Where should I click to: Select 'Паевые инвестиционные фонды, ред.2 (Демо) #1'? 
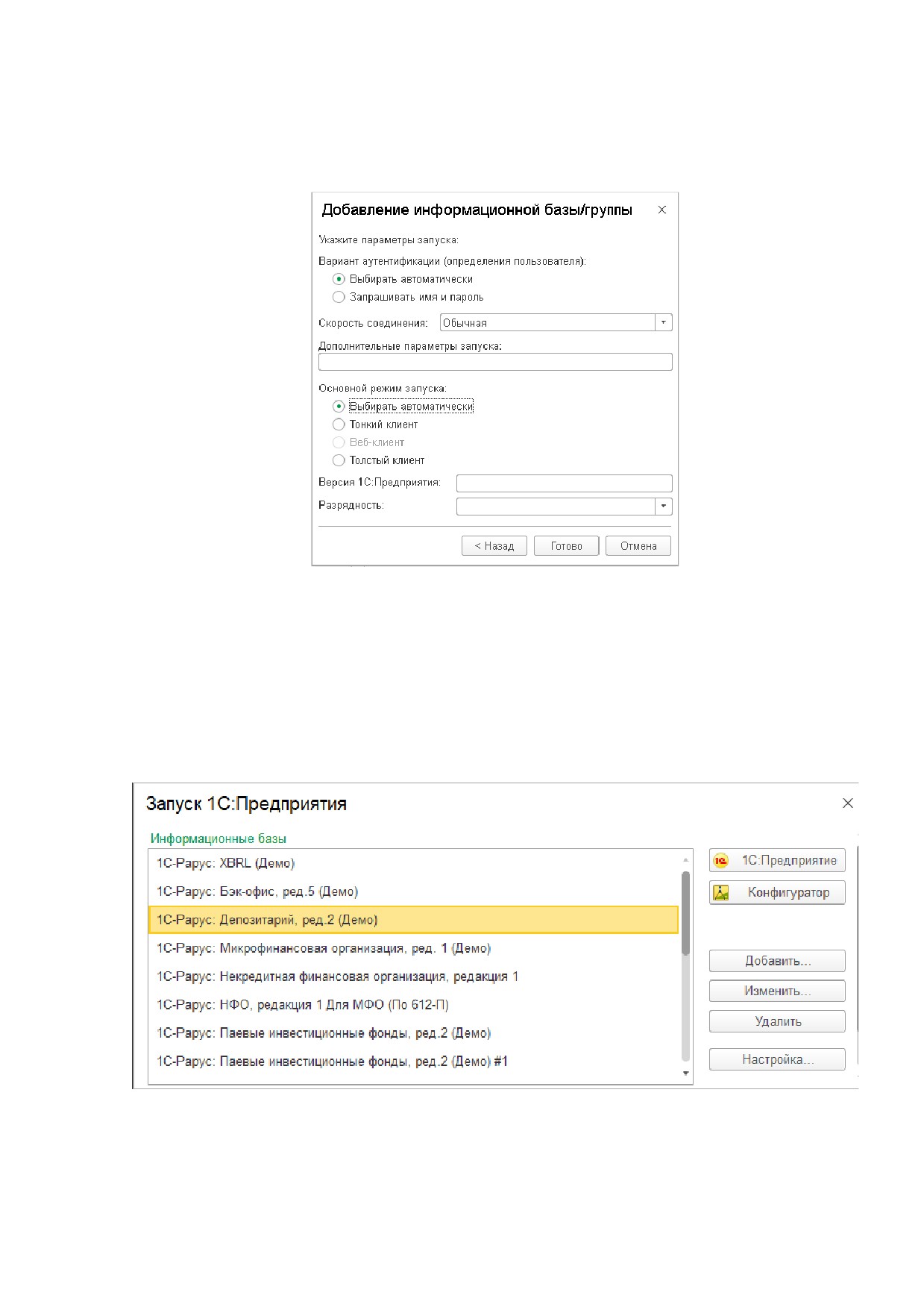tap(414, 1062)
